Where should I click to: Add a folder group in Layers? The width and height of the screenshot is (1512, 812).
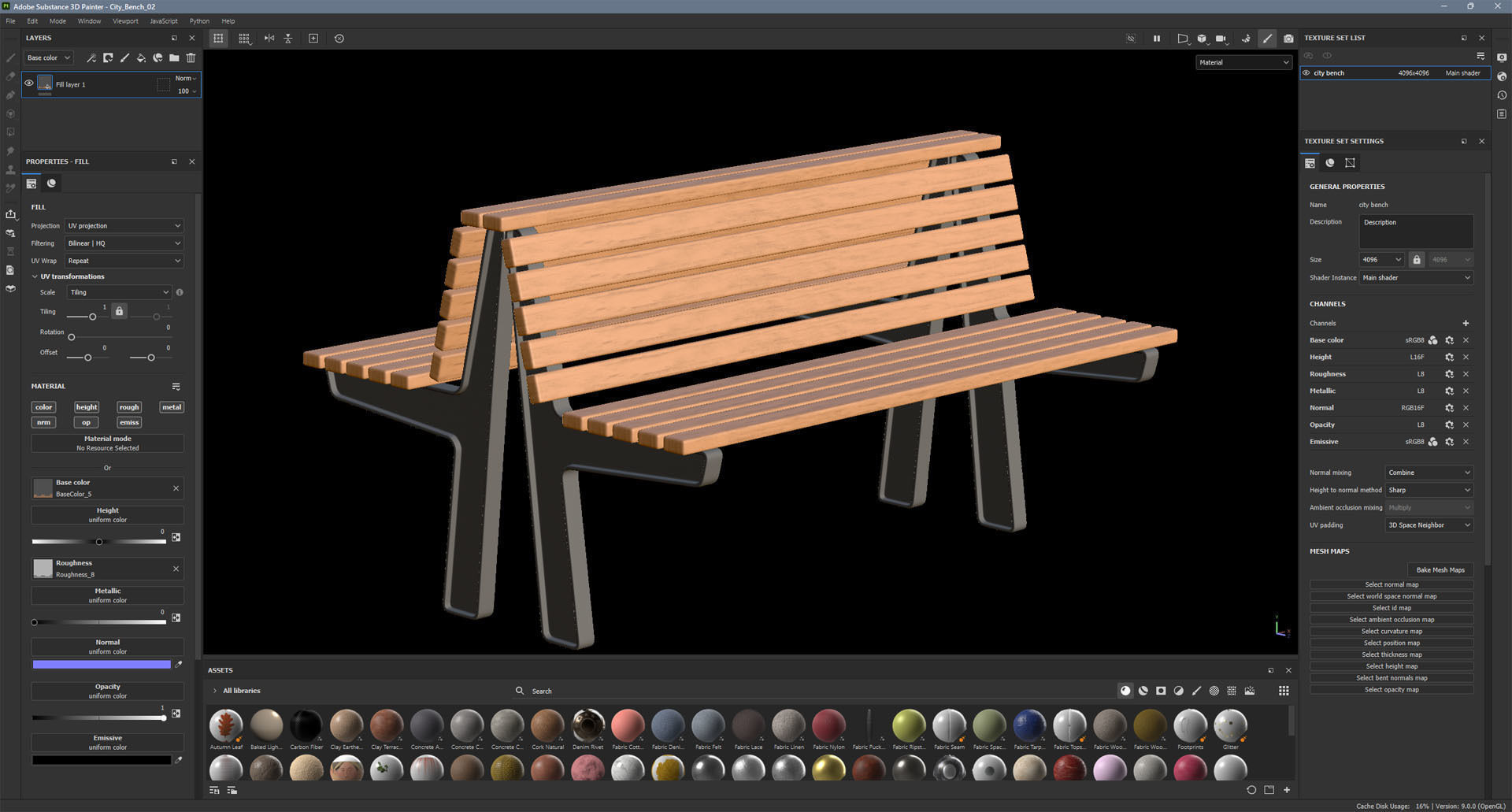(174, 57)
